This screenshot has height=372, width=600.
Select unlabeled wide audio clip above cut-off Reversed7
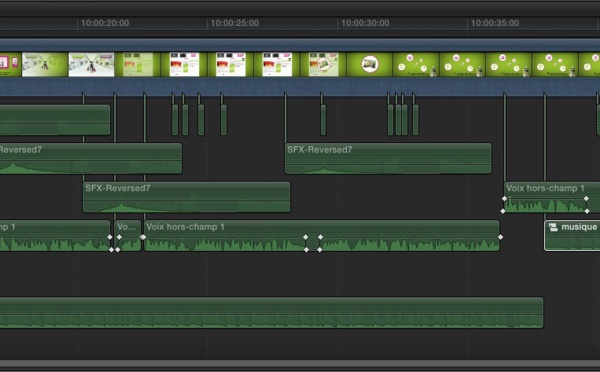[x=55, y=120]
